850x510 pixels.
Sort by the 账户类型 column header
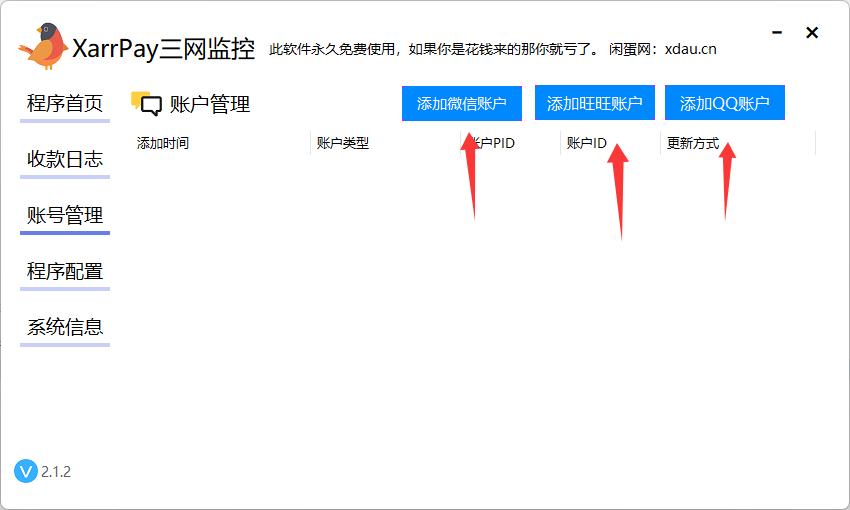343,143
